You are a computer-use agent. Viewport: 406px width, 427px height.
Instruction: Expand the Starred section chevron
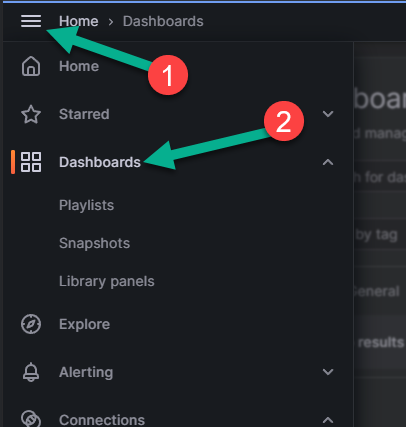click(x=328, y=114)
